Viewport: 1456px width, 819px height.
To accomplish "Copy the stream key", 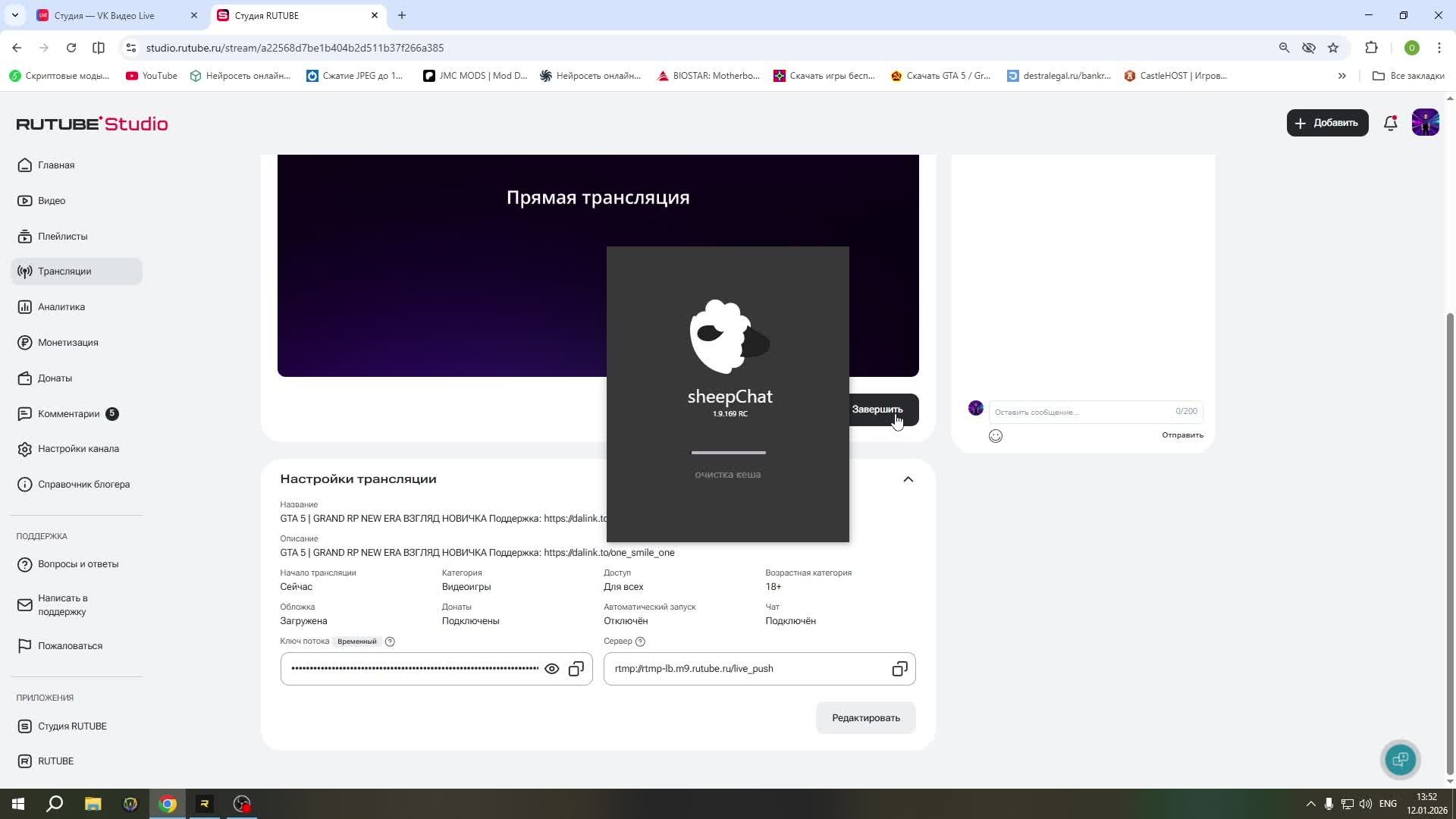I will tap(576, 669).
